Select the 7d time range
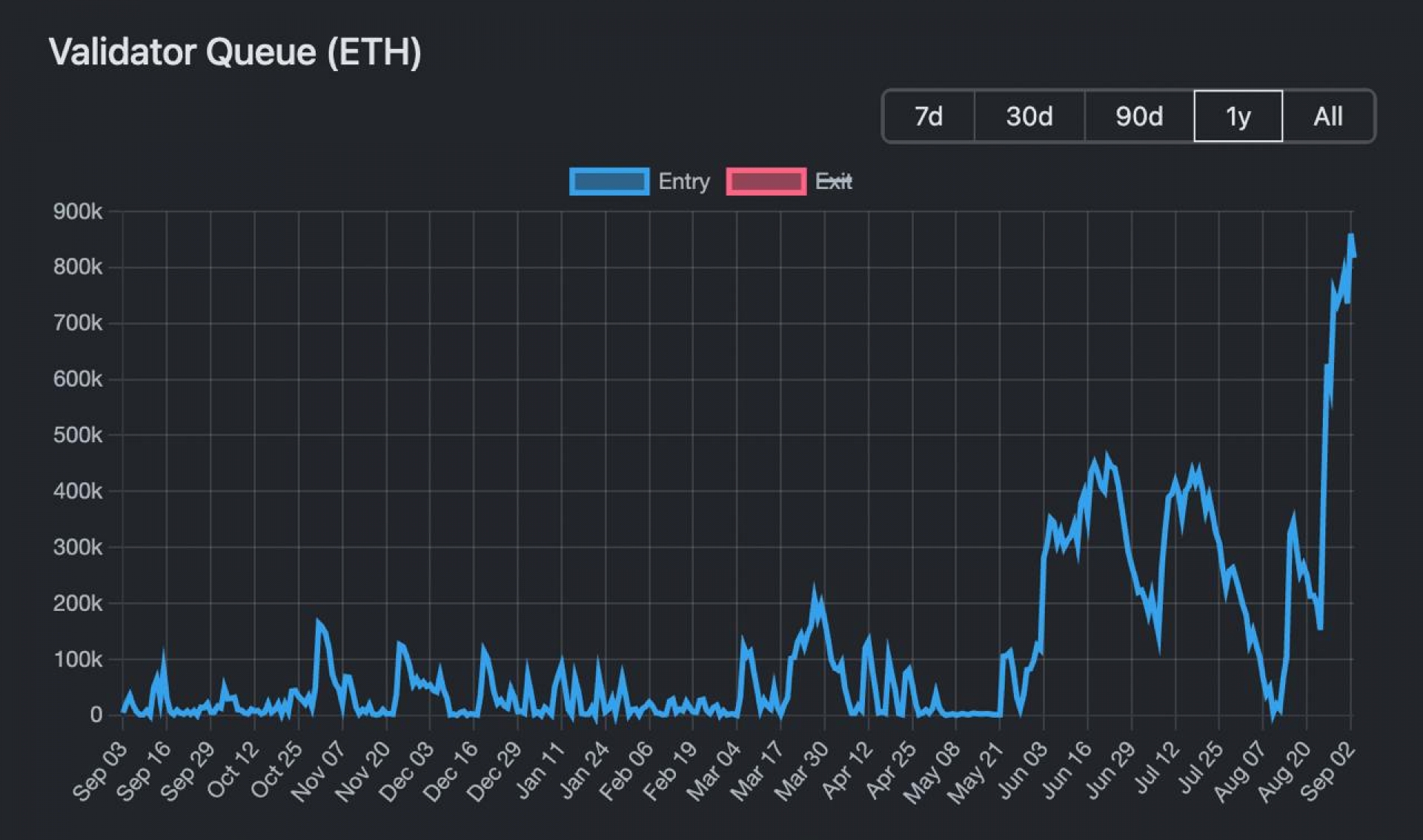 (x=929, y=116)
